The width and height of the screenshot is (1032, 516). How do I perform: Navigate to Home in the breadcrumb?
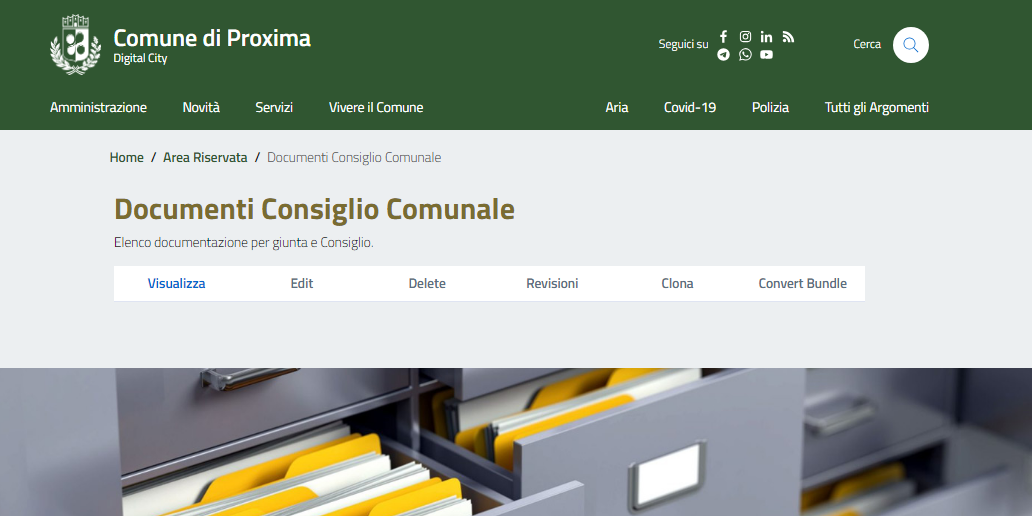pyautogui.click(x=127, y=158)
